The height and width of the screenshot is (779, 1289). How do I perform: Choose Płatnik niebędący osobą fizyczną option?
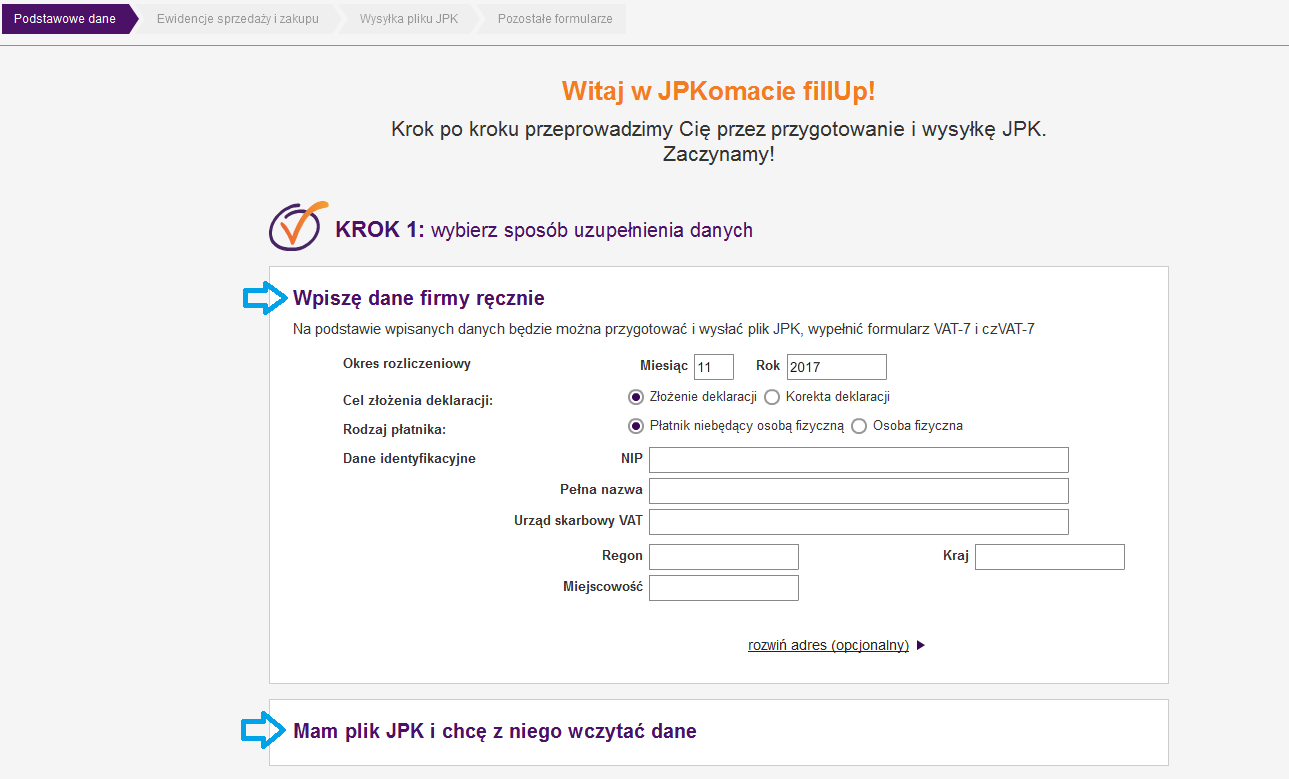tap(636, 426)
